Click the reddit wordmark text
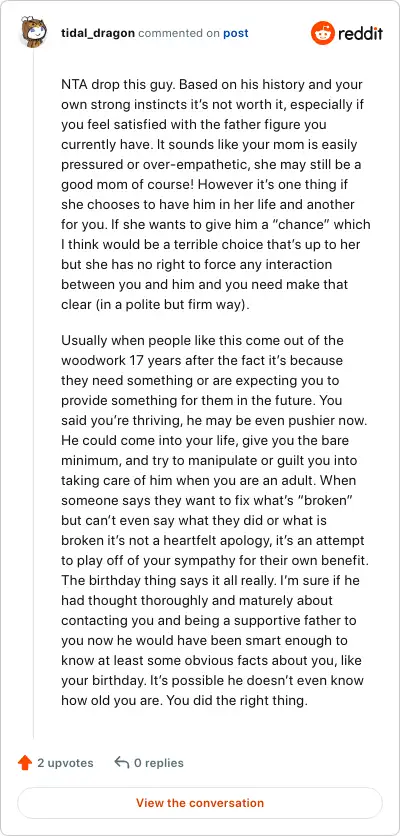400x836 pixels. tap(360, 34)
